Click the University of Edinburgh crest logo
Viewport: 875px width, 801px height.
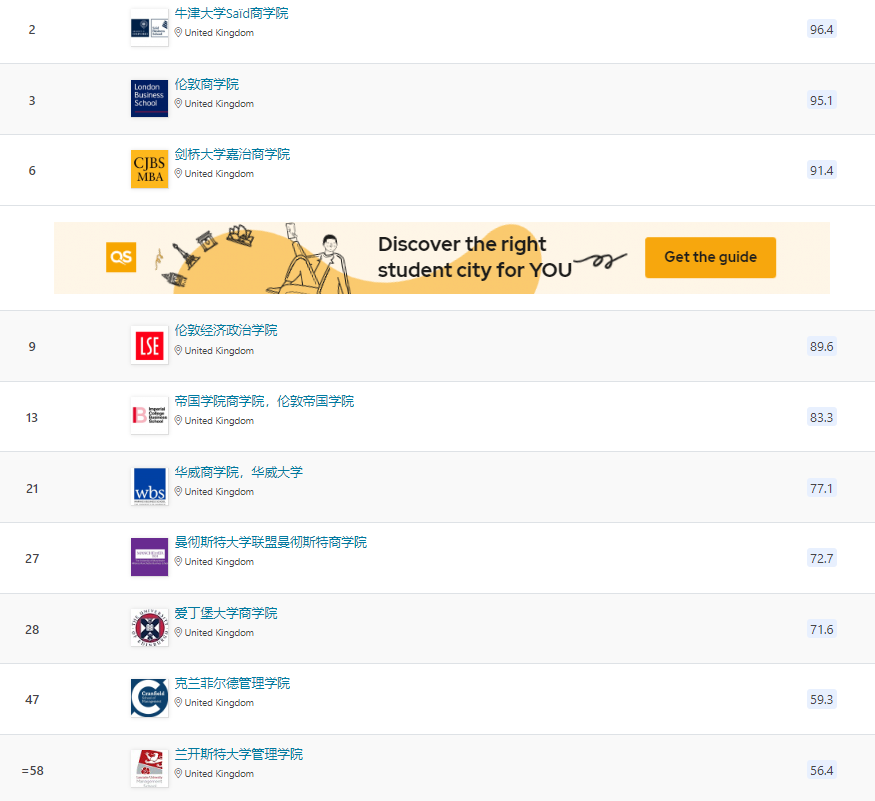[x=149, y=627]
